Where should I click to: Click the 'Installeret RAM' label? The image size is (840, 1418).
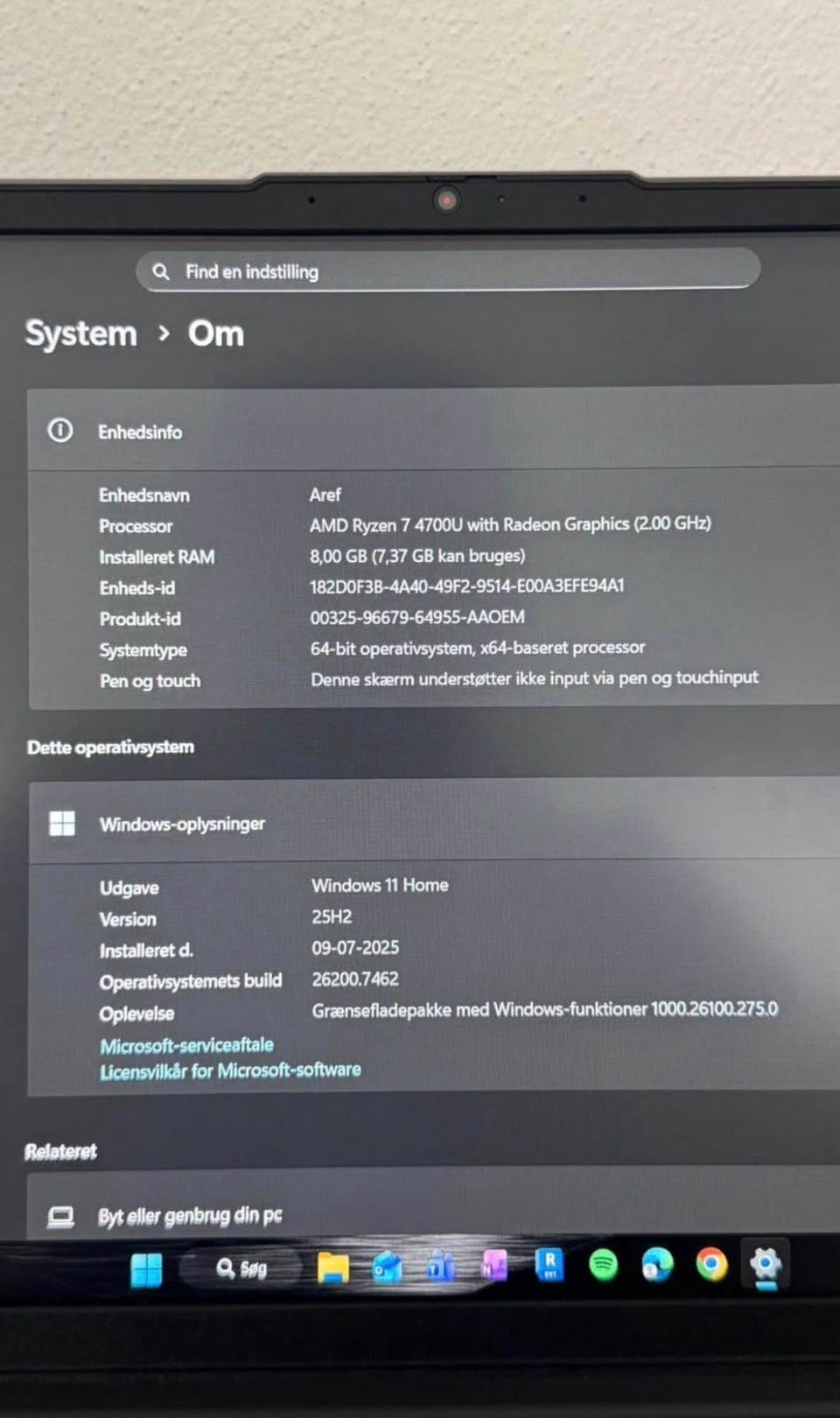[157, 557]
